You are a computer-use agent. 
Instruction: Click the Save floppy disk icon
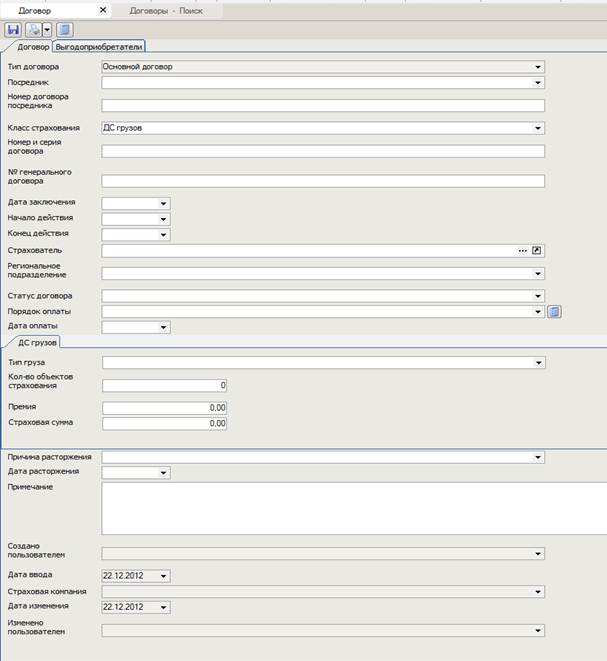click(x=14, y=30)
